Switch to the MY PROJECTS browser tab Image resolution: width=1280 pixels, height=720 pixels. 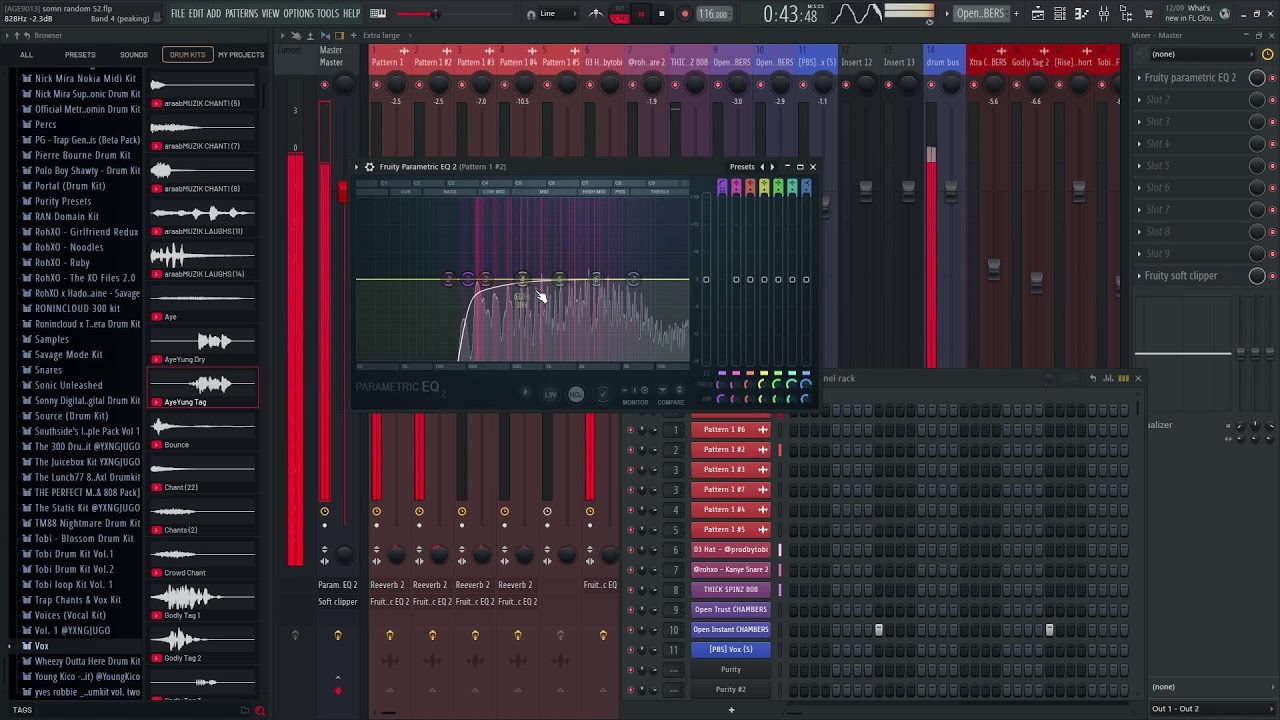(241, 55)
